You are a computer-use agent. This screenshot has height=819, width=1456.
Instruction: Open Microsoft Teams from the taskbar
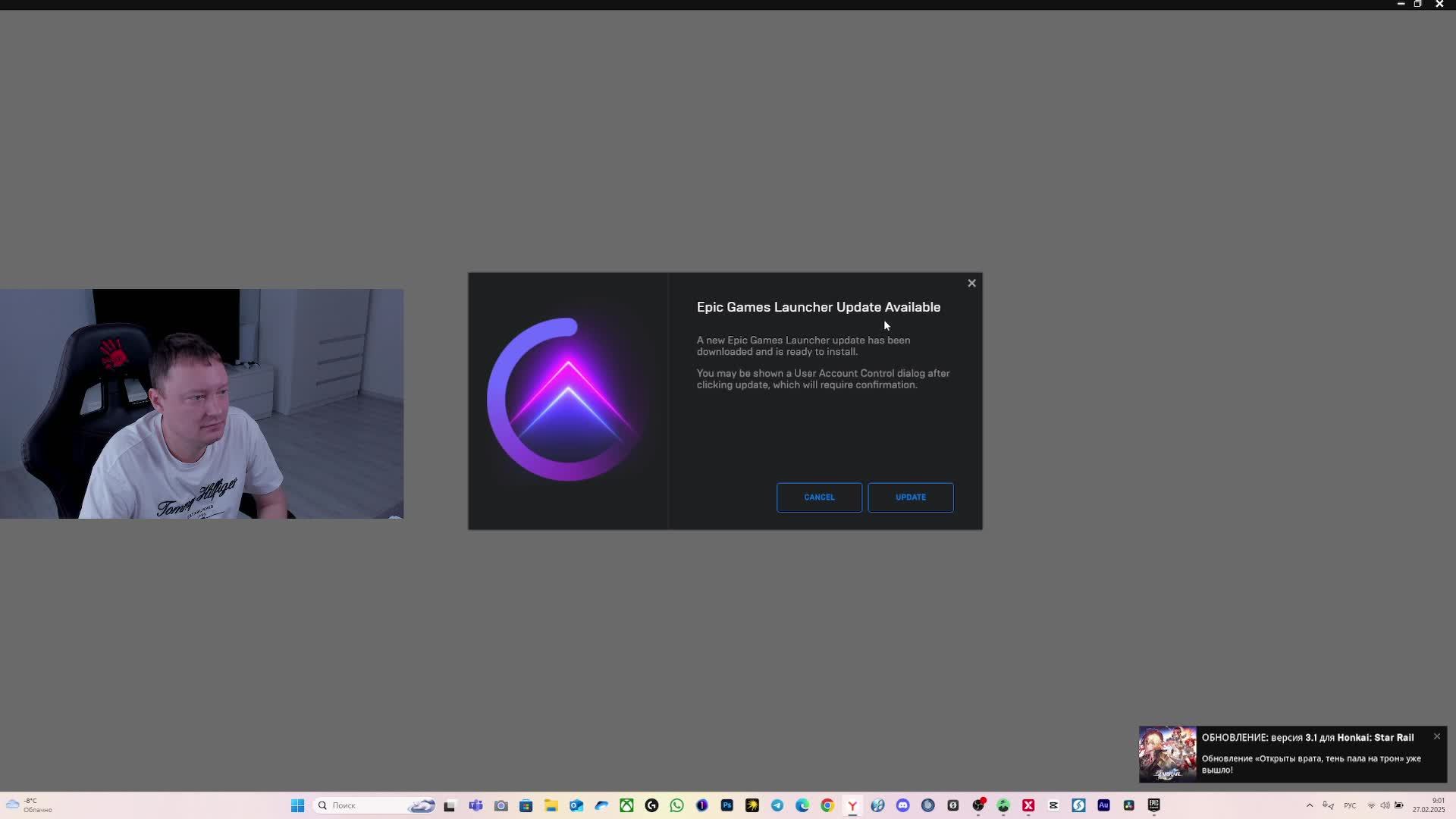[x=475, y=805]
